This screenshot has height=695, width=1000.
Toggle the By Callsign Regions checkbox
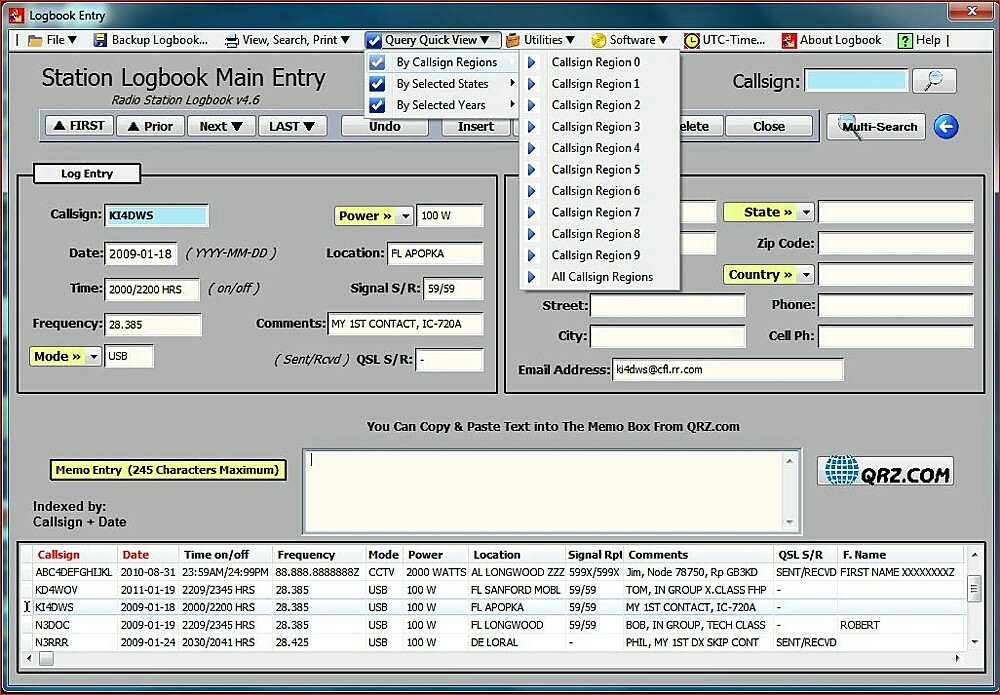(376, 61)
